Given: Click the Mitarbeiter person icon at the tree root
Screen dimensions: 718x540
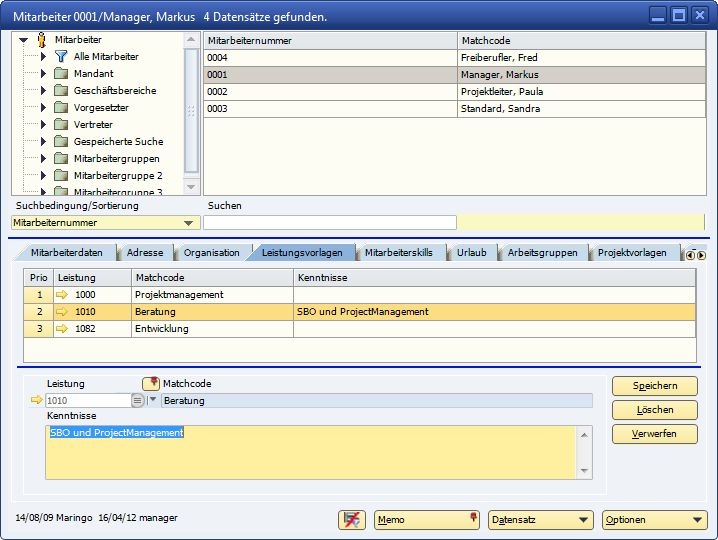Looking at the screenshot, I should 42,40.
